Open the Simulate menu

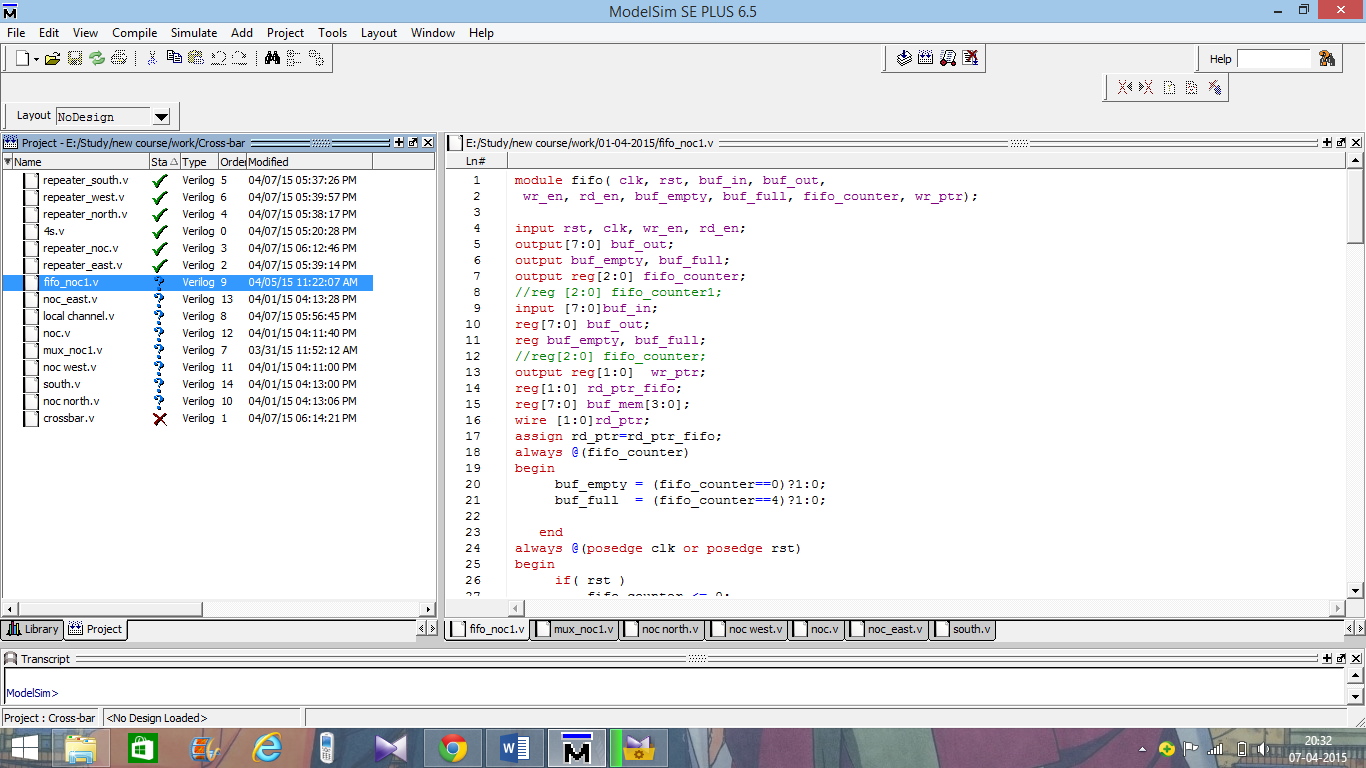tap(194, 33)
